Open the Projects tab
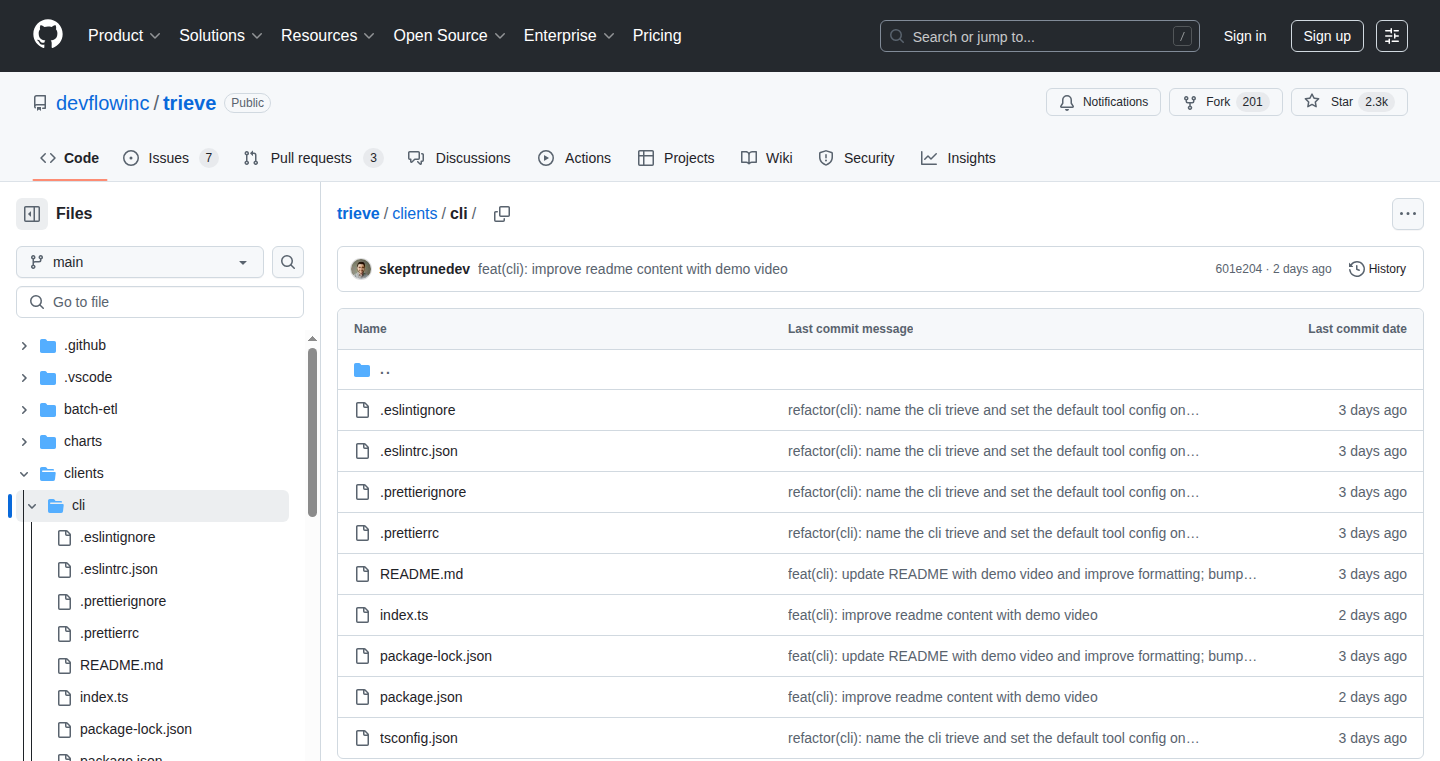Screen dimensions: 1440x761 (676, 158)
